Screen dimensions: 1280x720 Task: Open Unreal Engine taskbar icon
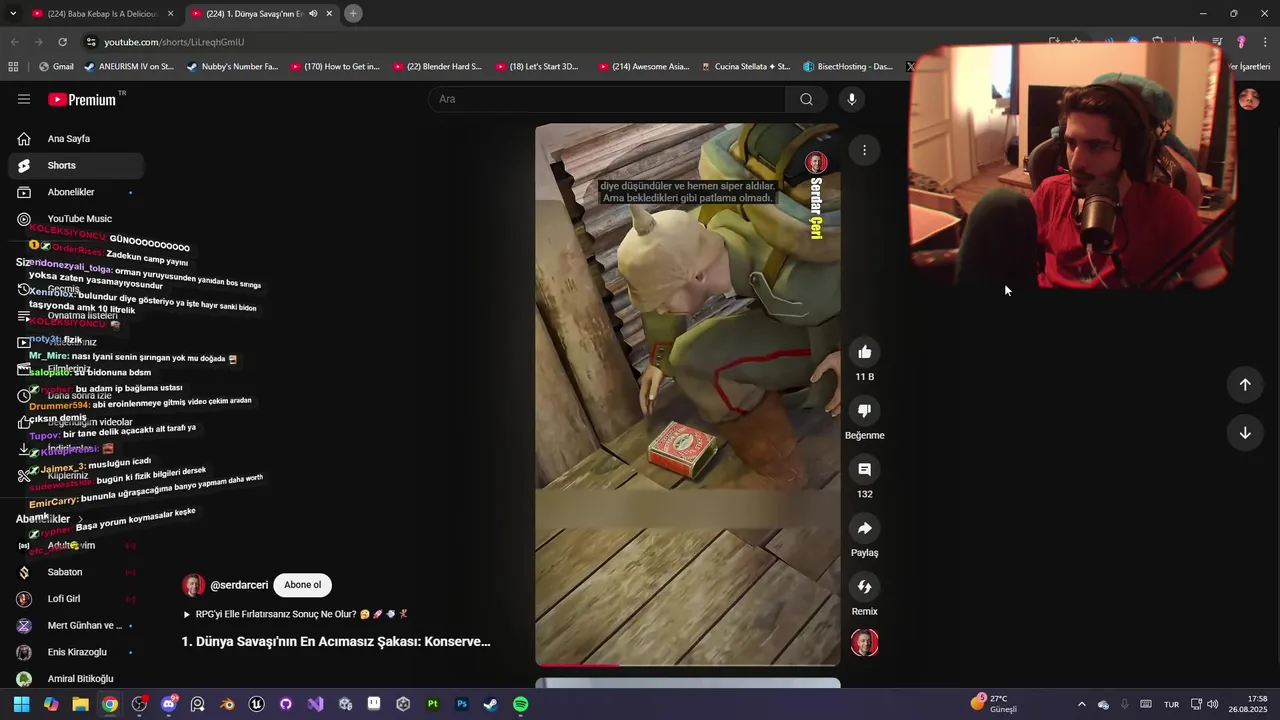click(256, 704)
